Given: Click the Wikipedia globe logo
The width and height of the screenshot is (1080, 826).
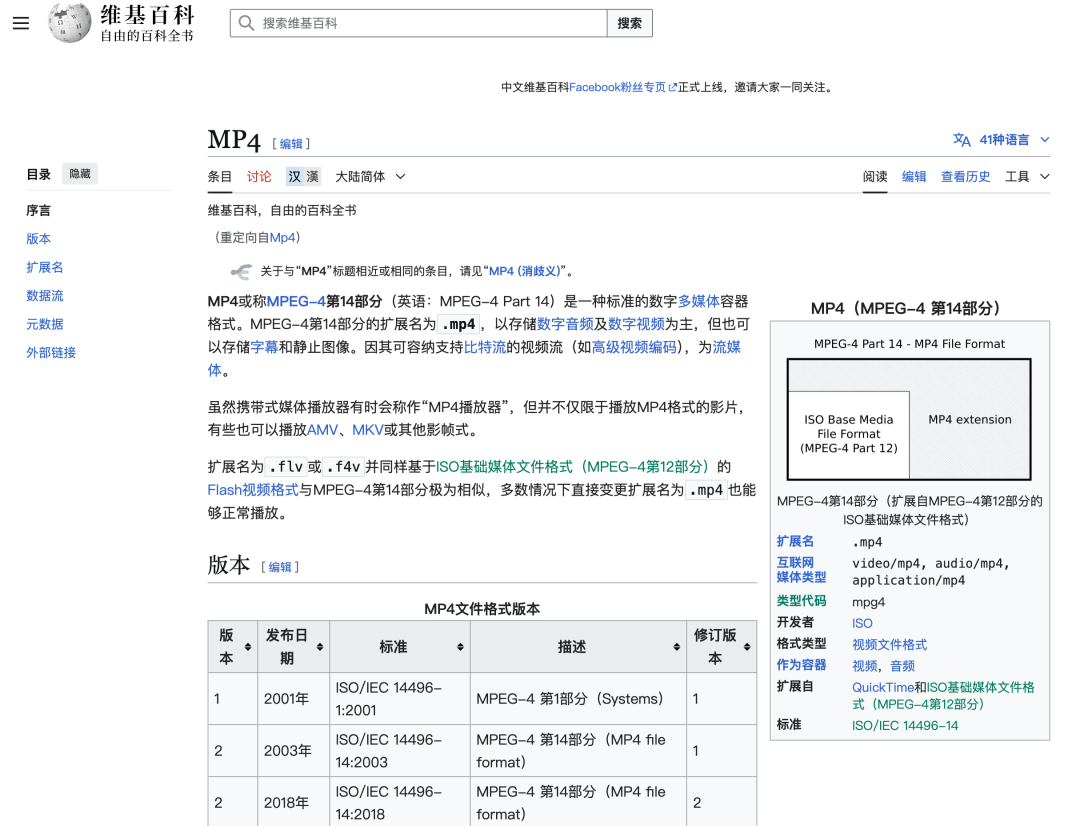Looking at the screenshot, I should 70,23.
